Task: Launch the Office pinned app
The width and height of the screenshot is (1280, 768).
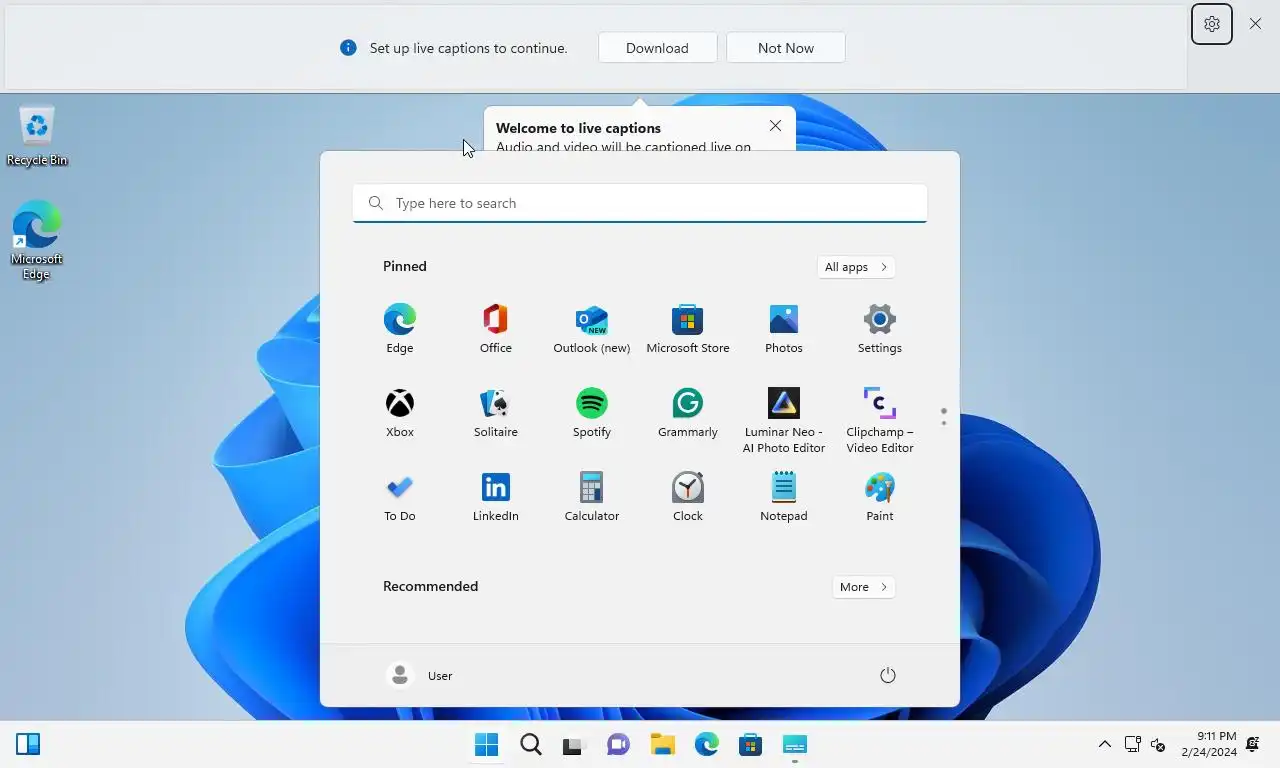Action: pos(495,329)
